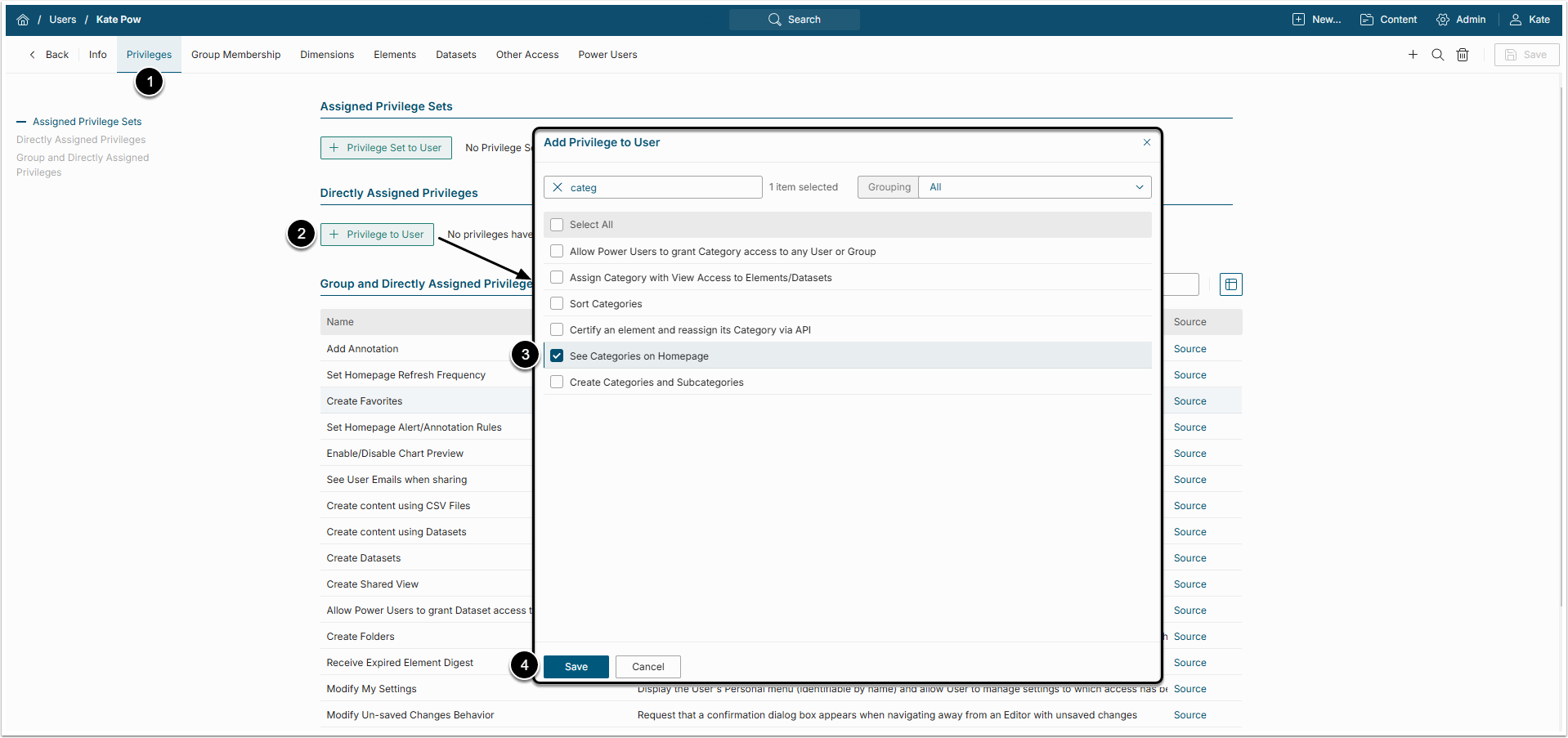This screenshot has height=738, width=1568.
Task: Click the magnifier icon beside the trash
Action: [x=1437, y=55]
